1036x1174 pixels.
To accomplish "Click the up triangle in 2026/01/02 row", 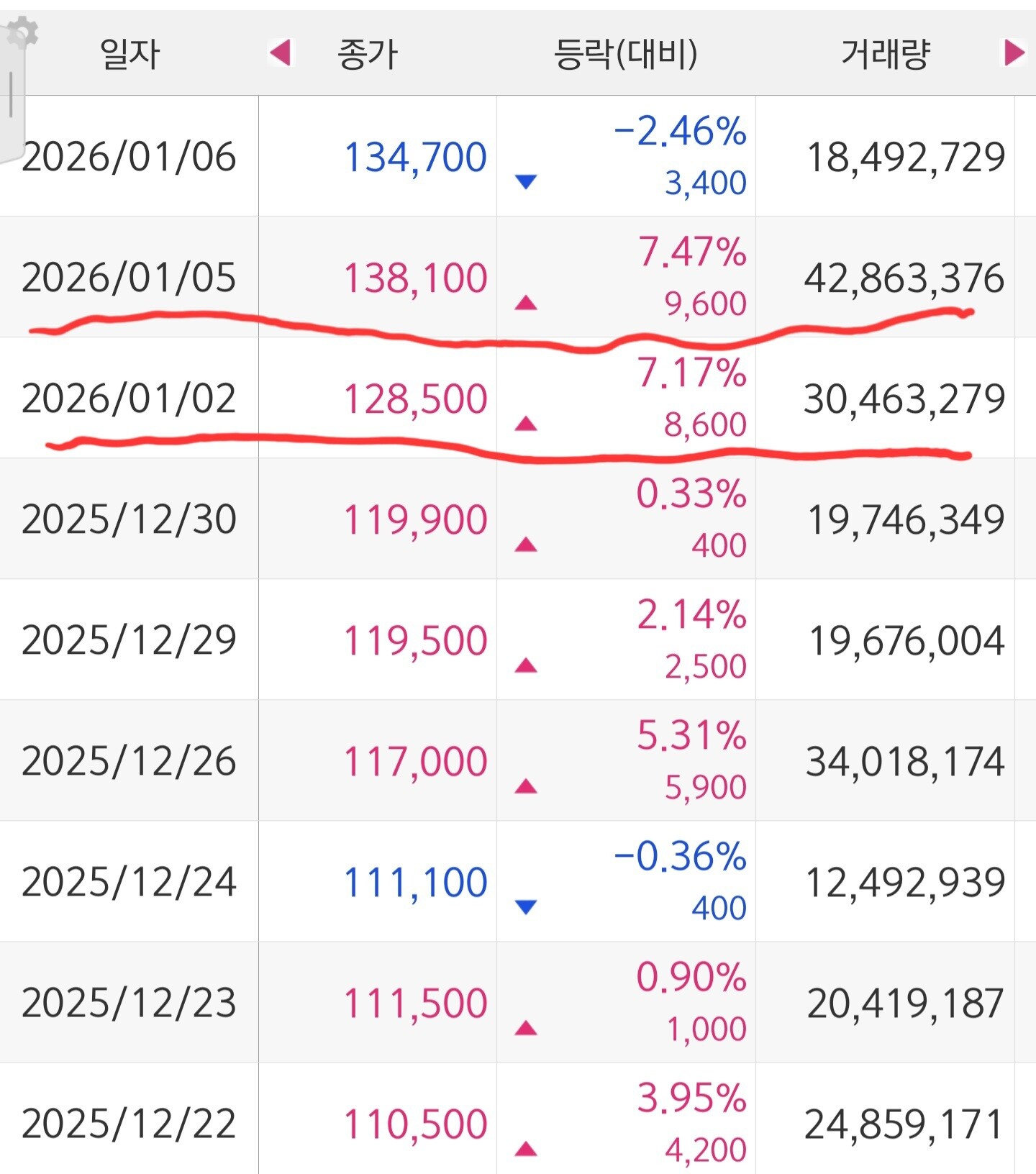I will tap(527, 423).
